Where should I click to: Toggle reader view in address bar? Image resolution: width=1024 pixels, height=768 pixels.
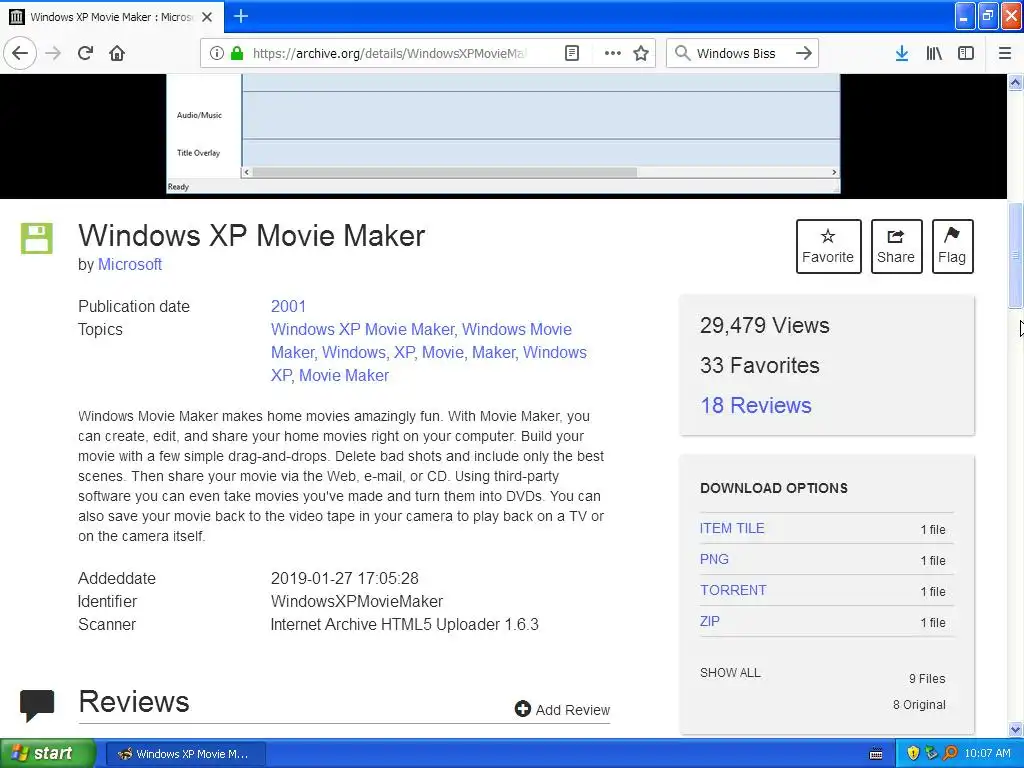tap(571, 53)
